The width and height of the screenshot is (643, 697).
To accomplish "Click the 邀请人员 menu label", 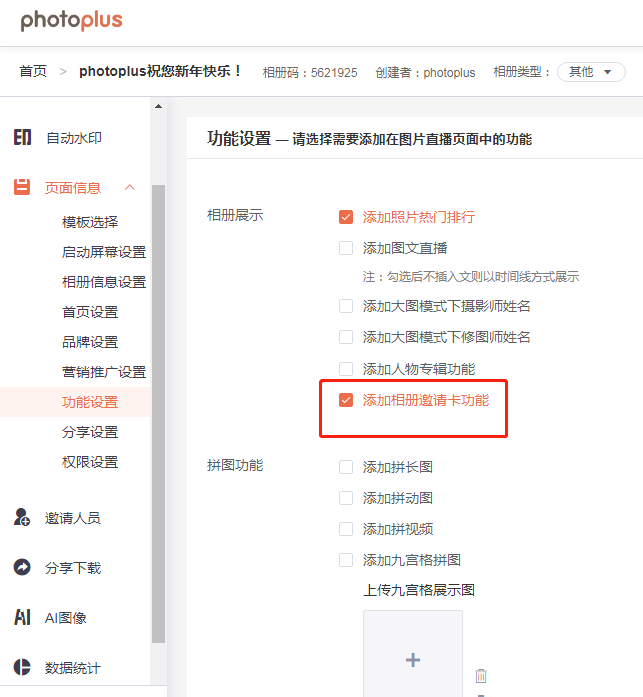I will 73,518.
